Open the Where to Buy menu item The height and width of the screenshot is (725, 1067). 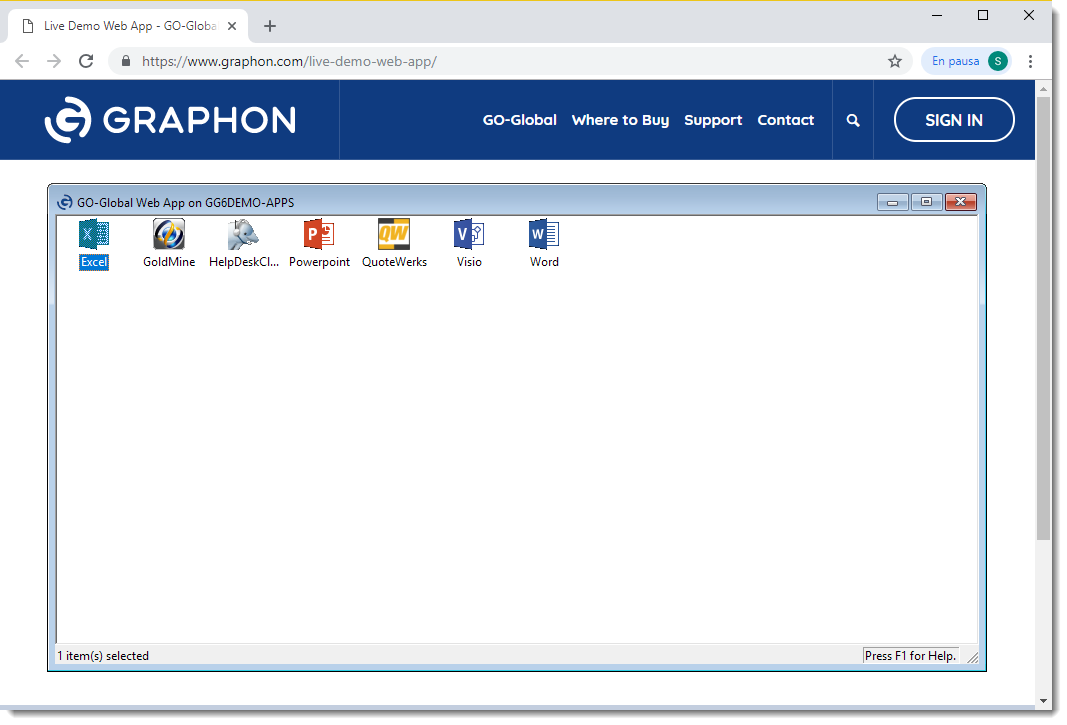tap(621, 120)
